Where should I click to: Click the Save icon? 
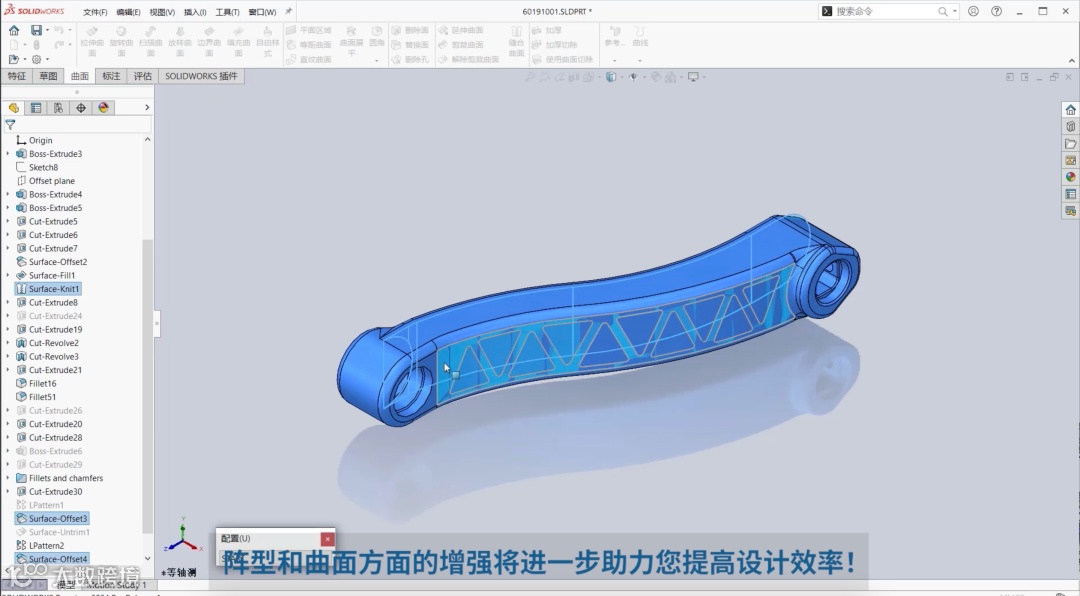pos(36,30)
